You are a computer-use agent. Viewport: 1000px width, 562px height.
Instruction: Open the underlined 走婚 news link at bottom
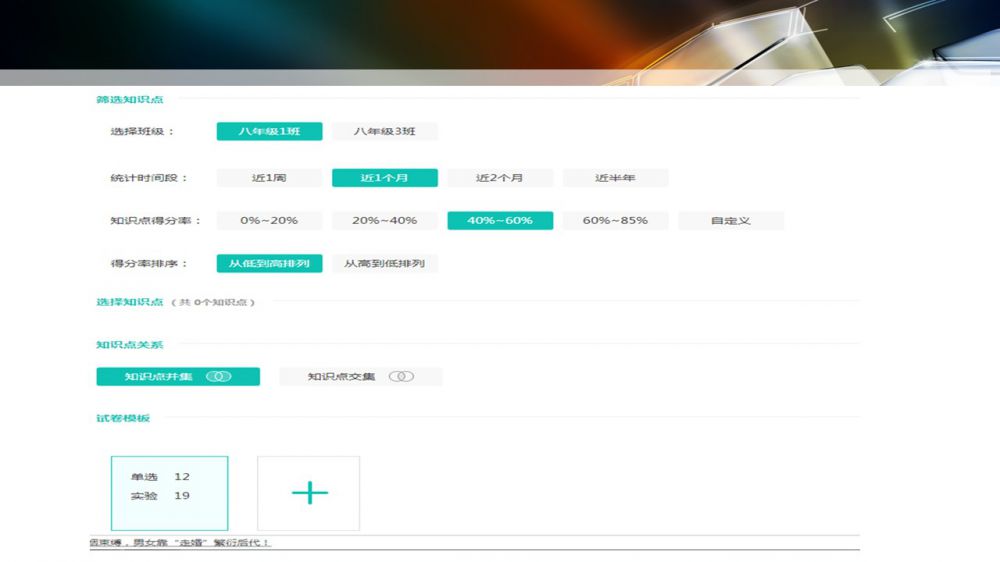[x=180, y=543]
